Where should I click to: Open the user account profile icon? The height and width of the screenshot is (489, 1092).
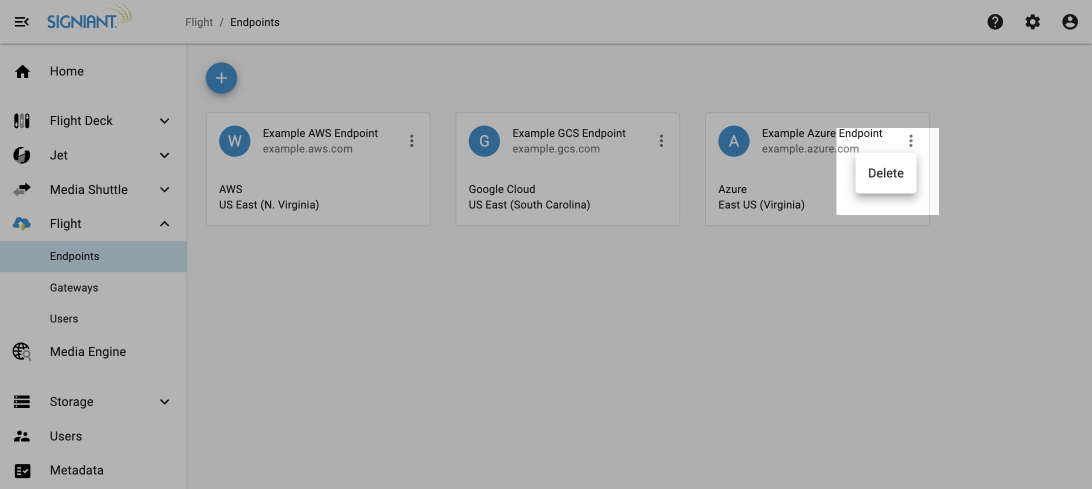coord(1070,22)
